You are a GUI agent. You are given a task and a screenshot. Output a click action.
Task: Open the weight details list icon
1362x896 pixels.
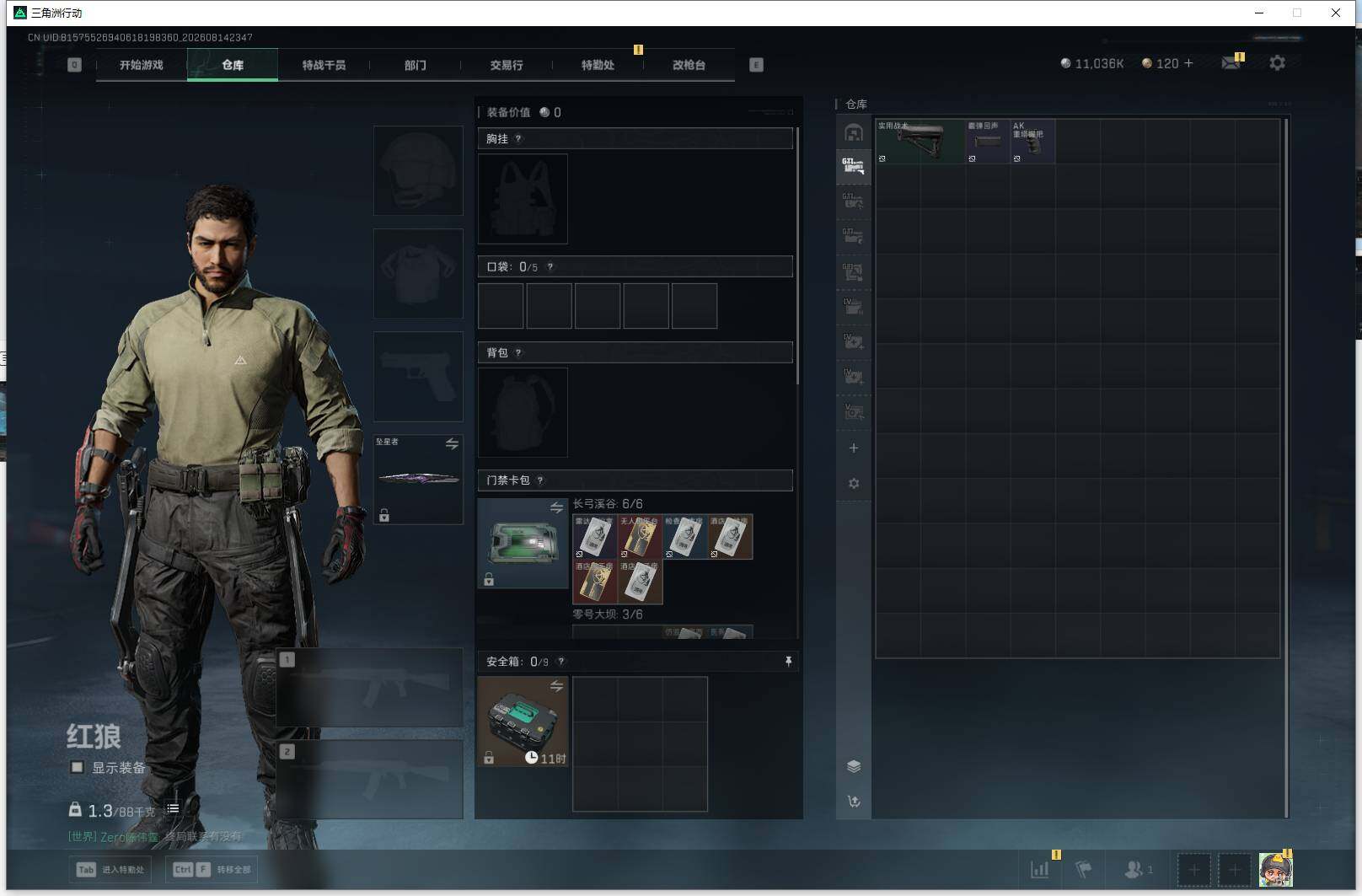(173, 809)
